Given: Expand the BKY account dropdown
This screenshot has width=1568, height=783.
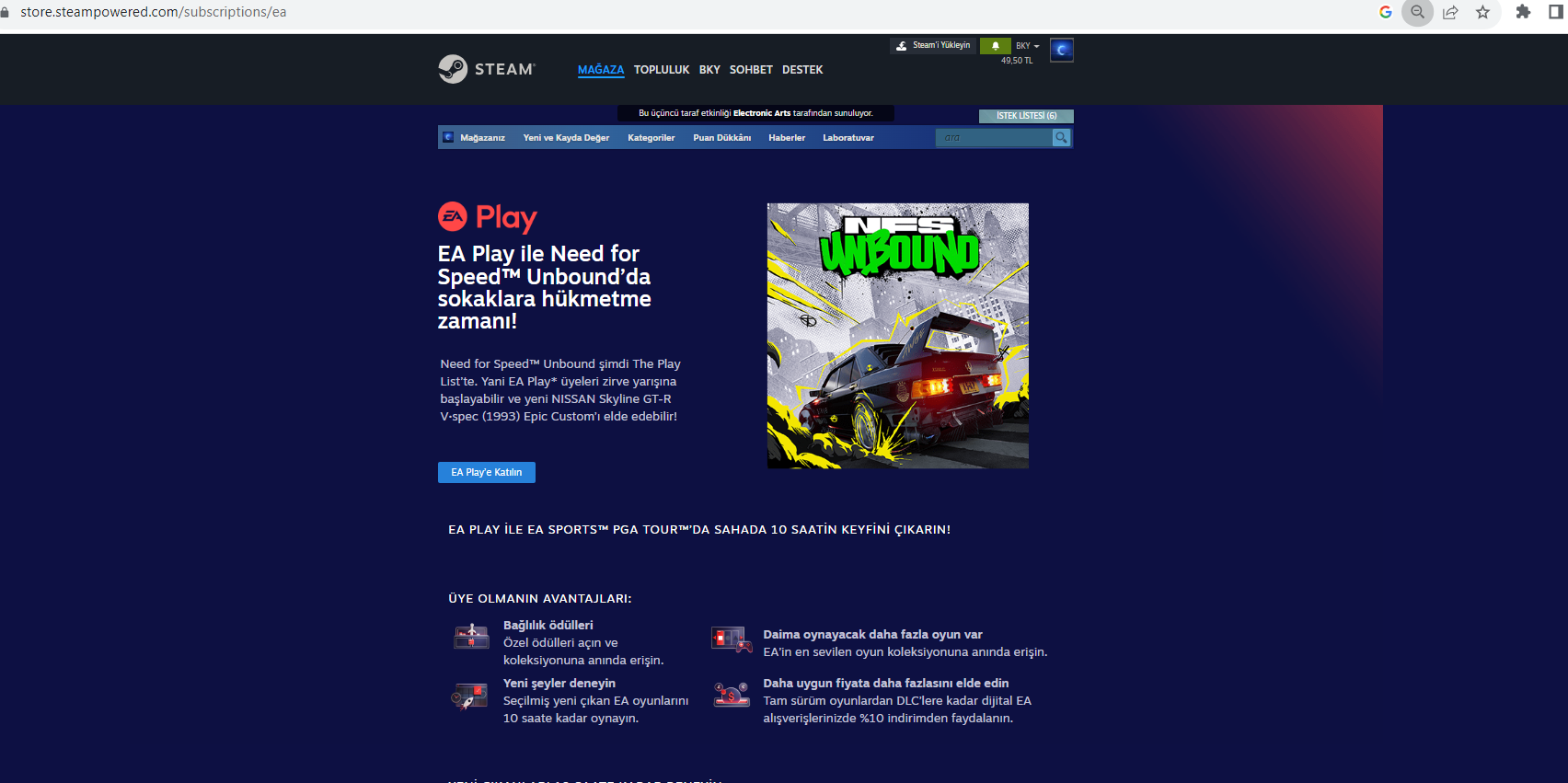Looking at the screenshot, I should tap(1027, 46).
